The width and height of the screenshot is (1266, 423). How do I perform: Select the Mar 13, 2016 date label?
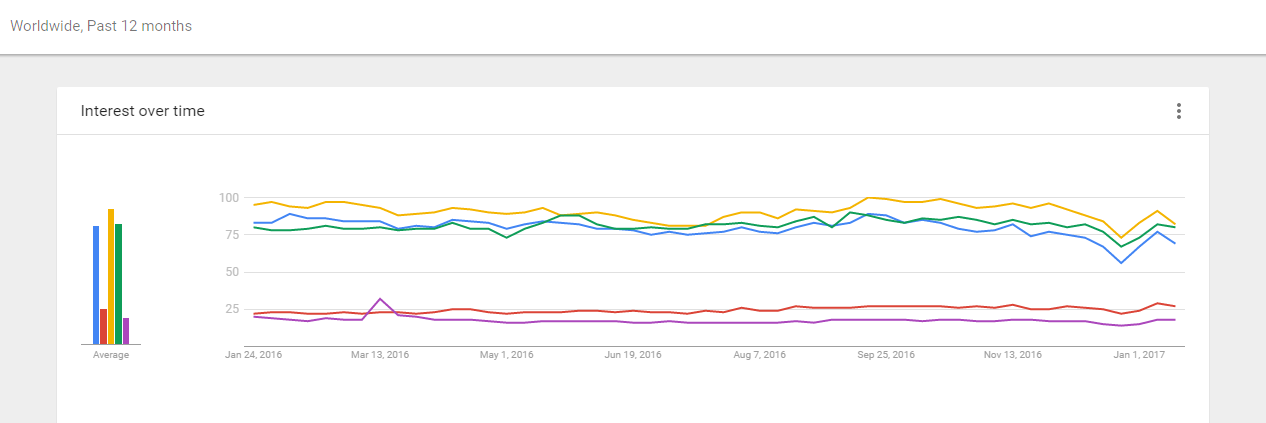coord(382,355)
